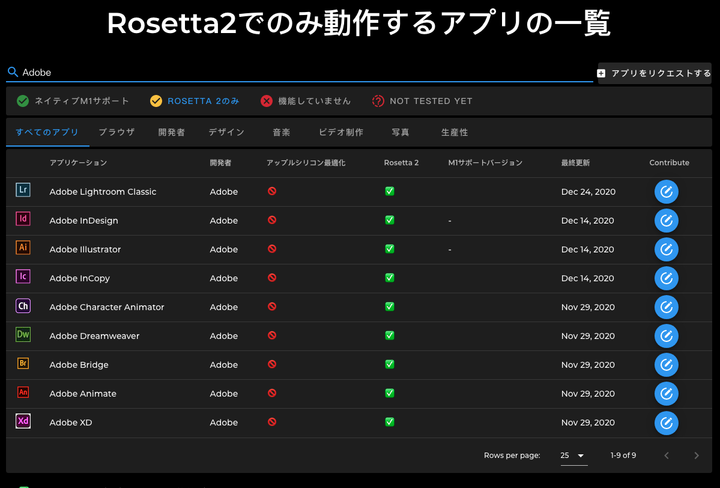Click the アプリをリクエストする button

coord(654,73)
